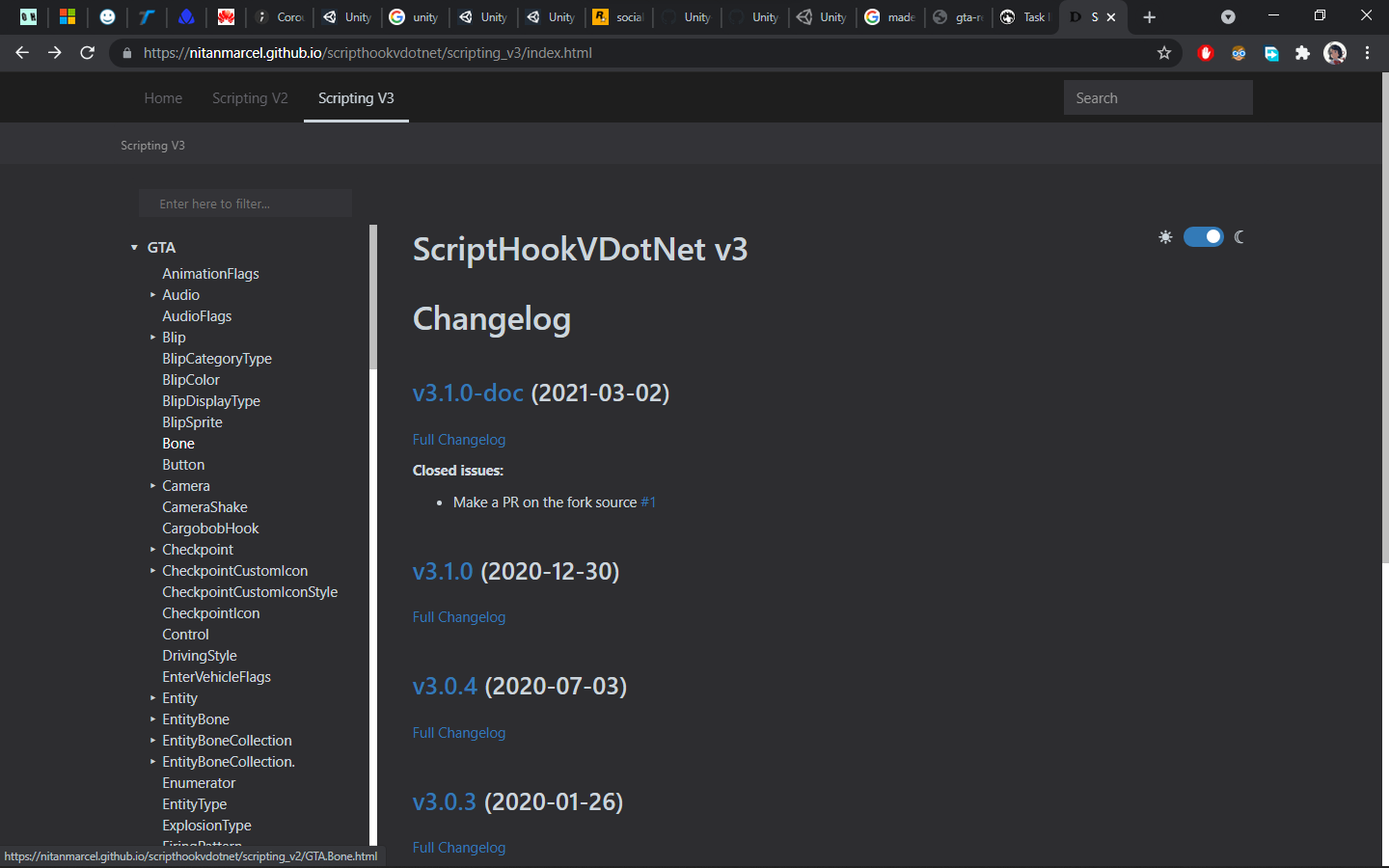Open the glasses-wearing character extension icon
1389x868 pixels.
[1239, 53]
